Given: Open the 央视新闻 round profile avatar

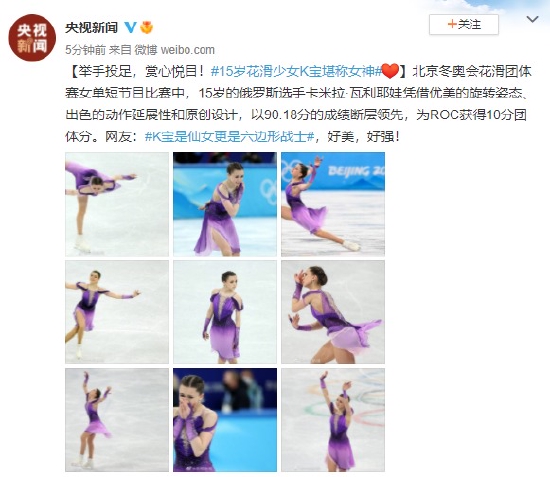Looking at the screenshot, I should pyautogui.click(x=32, y=38).
